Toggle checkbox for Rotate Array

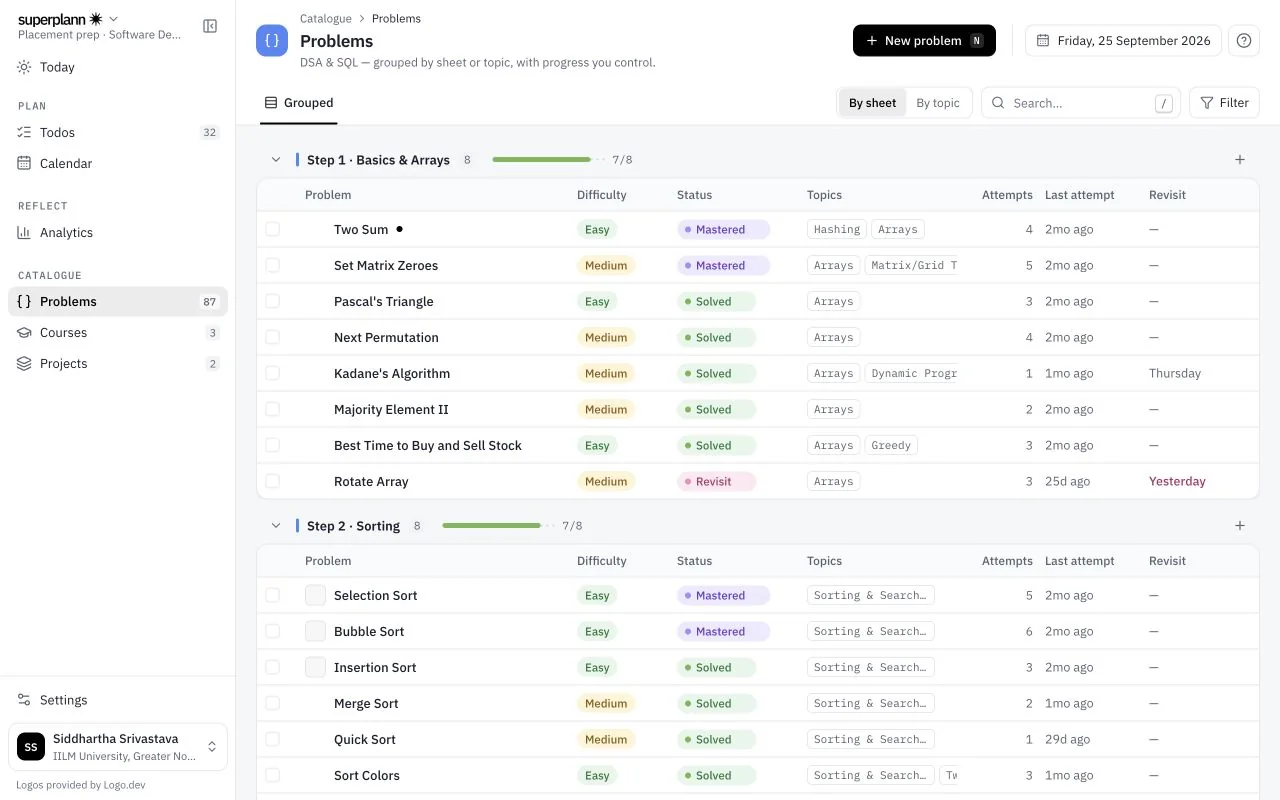pyautogui.click(x=273, y=481)
